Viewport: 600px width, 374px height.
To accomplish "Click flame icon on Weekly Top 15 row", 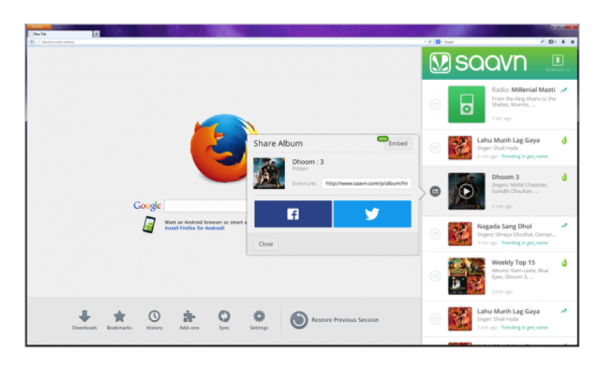I will click(564, 263).
